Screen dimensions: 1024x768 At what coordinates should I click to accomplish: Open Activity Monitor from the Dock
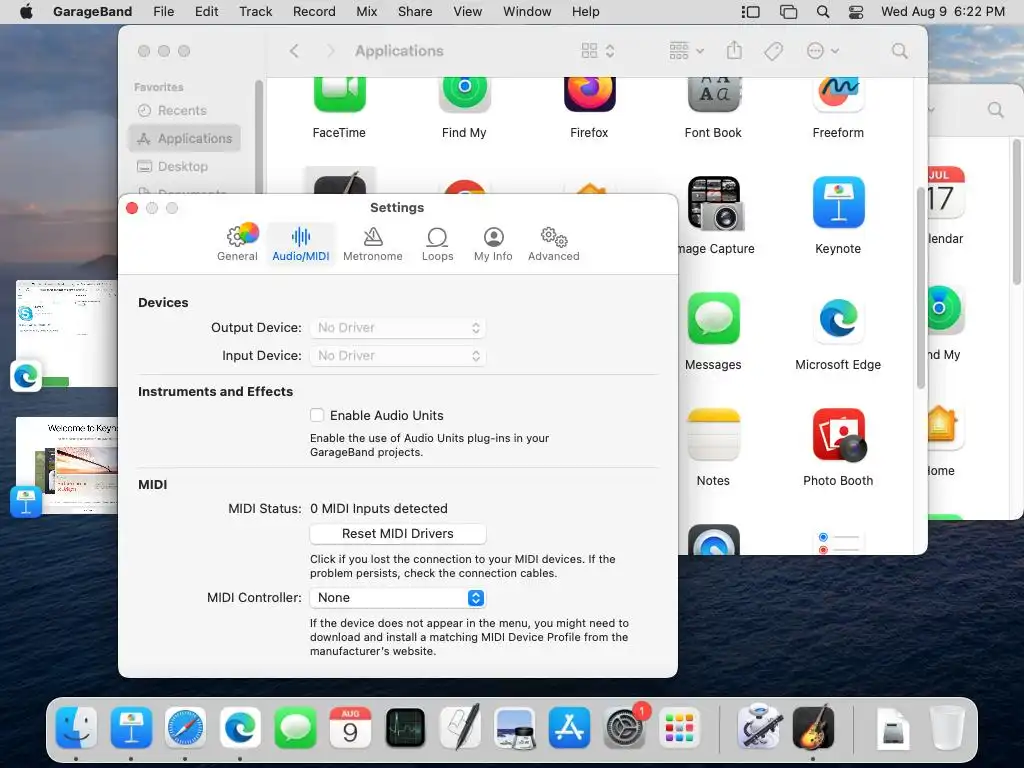[x=405, y=728]
